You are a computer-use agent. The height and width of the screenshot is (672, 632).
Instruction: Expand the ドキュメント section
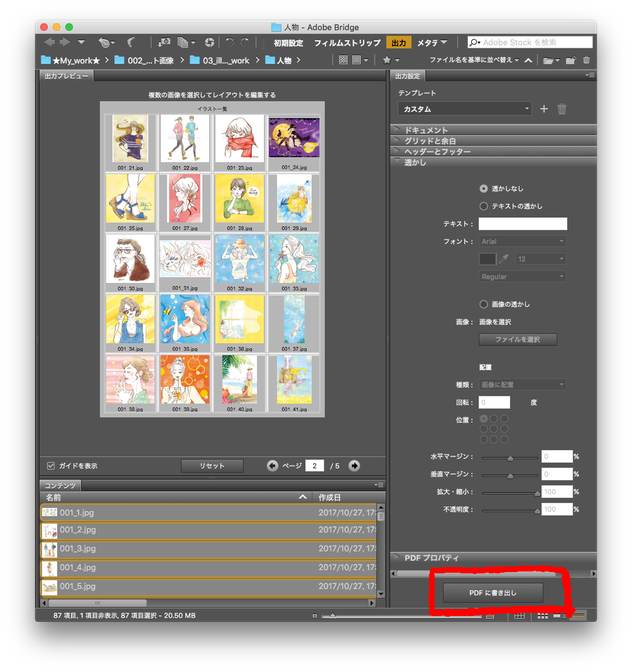pos(494,130)
